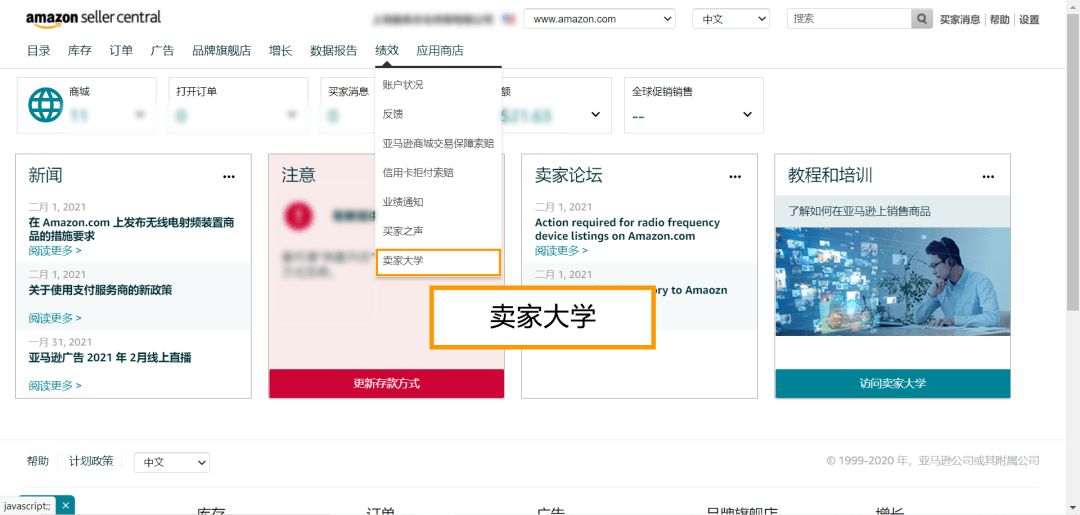Click the search magnifier icon
This screenshot has width=1080, height=515.
coord(921,19)
